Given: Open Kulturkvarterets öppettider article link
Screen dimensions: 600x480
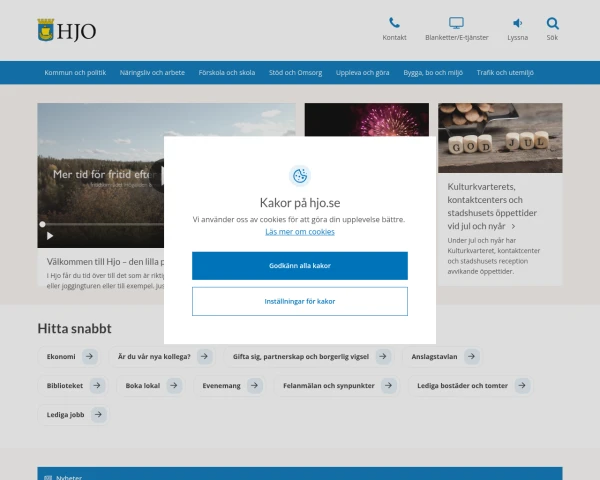Looking at the screenshot, I should (x=492, y=206).
